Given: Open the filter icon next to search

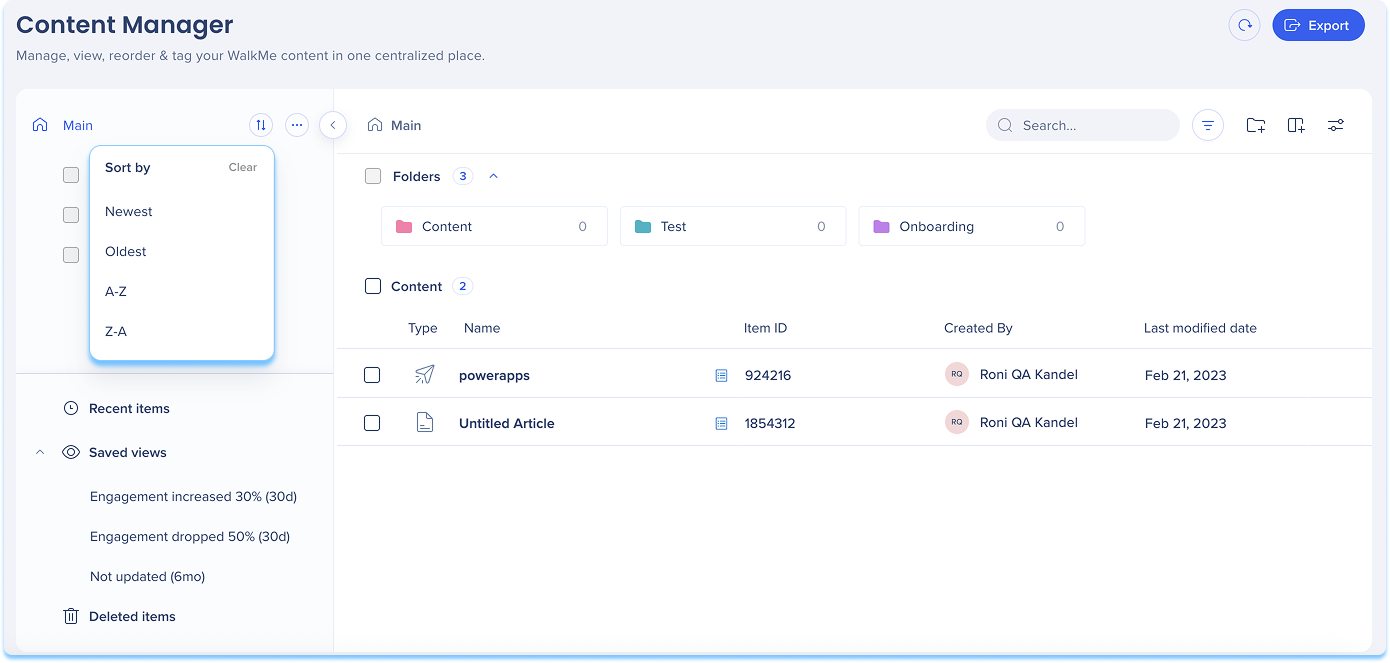Looking at the screenshot, I should click(x=1208, y=125).
